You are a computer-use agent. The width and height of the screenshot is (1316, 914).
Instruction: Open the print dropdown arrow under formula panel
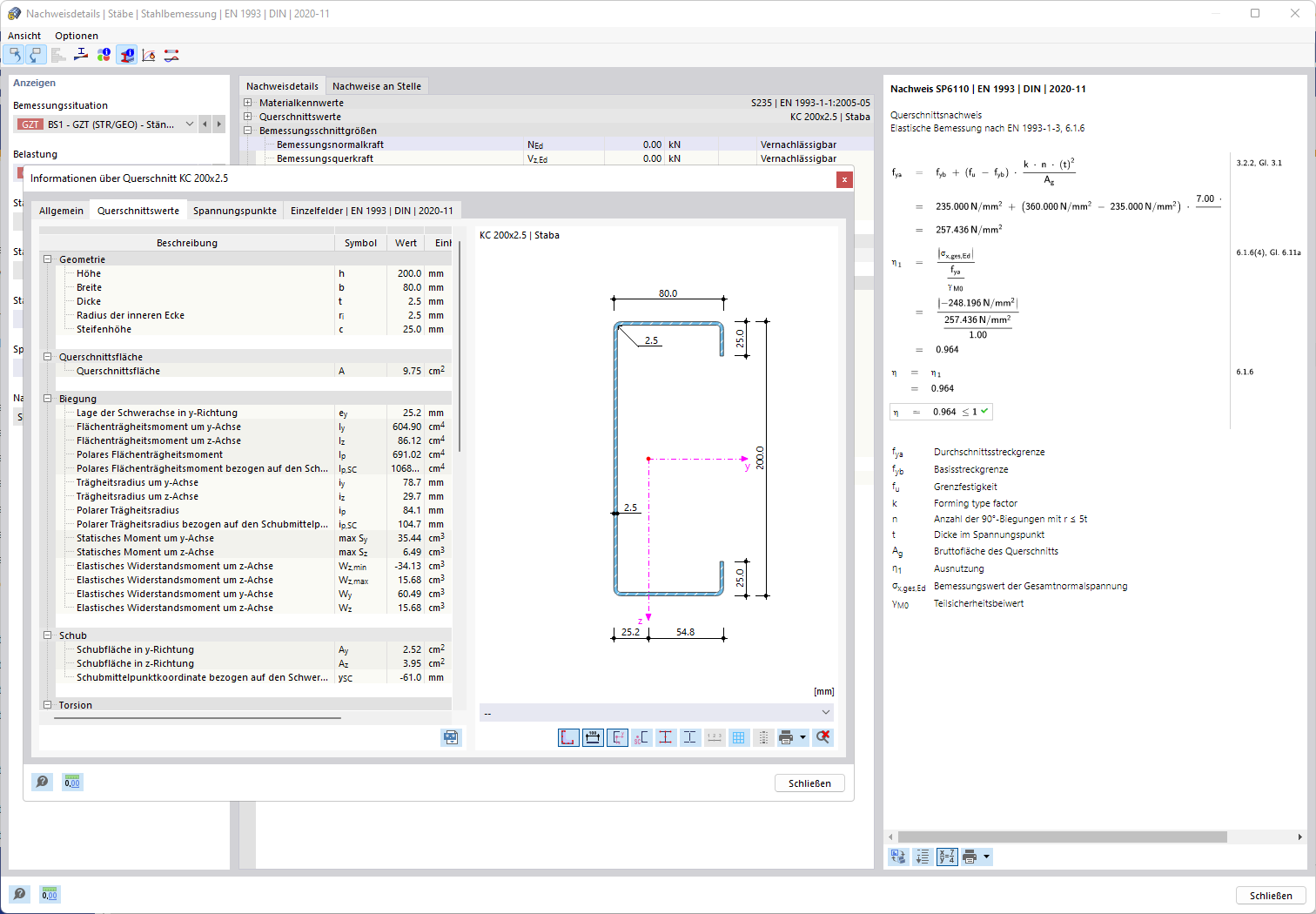[x=986, y=857]
